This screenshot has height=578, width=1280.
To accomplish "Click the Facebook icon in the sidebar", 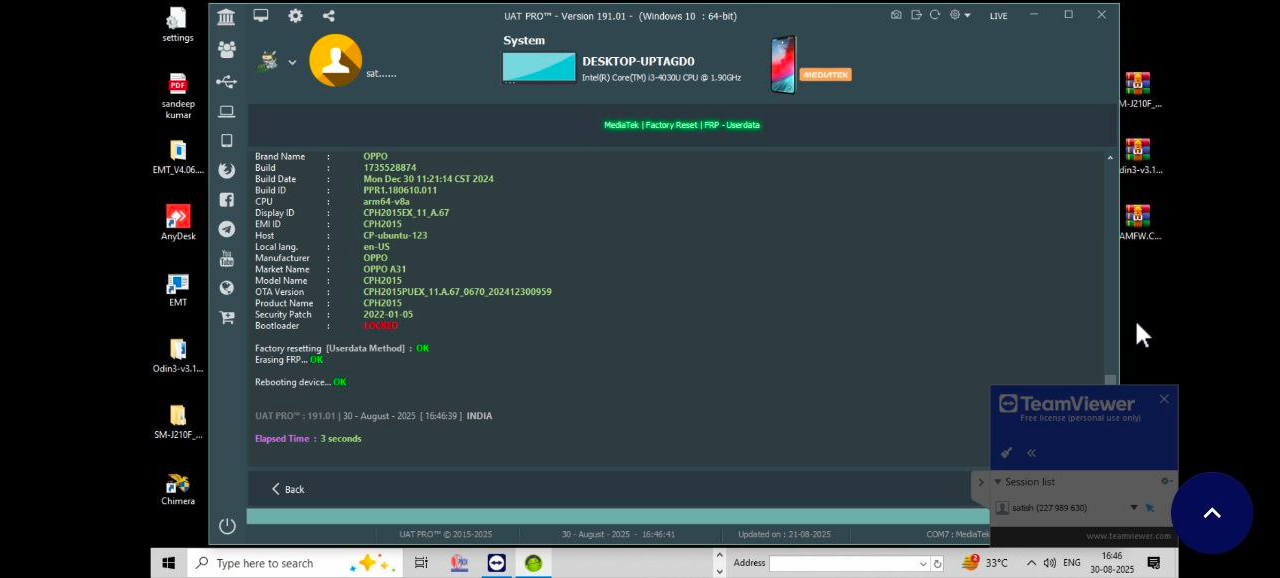I will tap(226, 200).
